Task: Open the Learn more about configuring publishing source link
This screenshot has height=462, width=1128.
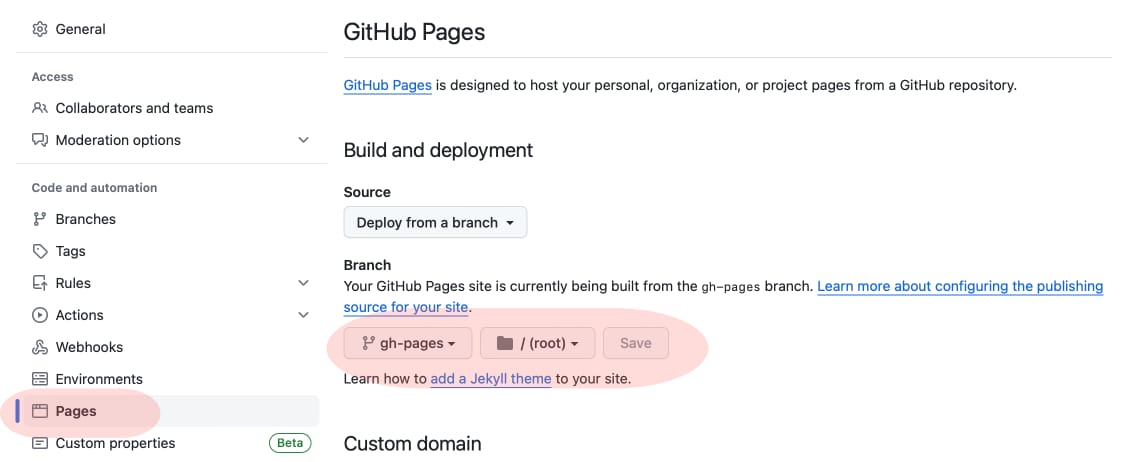Action: click(x=960, y=286)
